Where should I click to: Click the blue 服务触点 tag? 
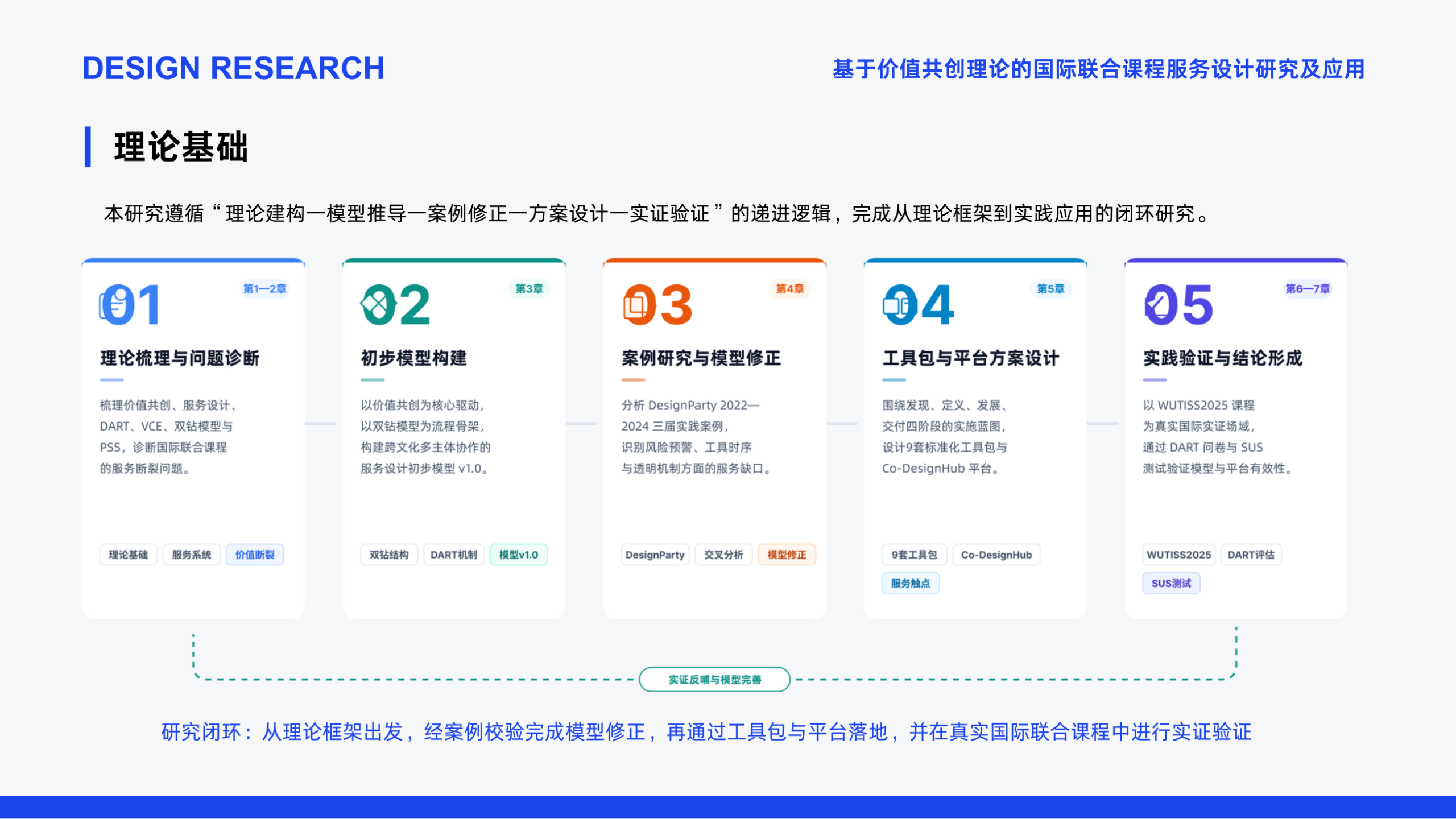tap(911, 583)
